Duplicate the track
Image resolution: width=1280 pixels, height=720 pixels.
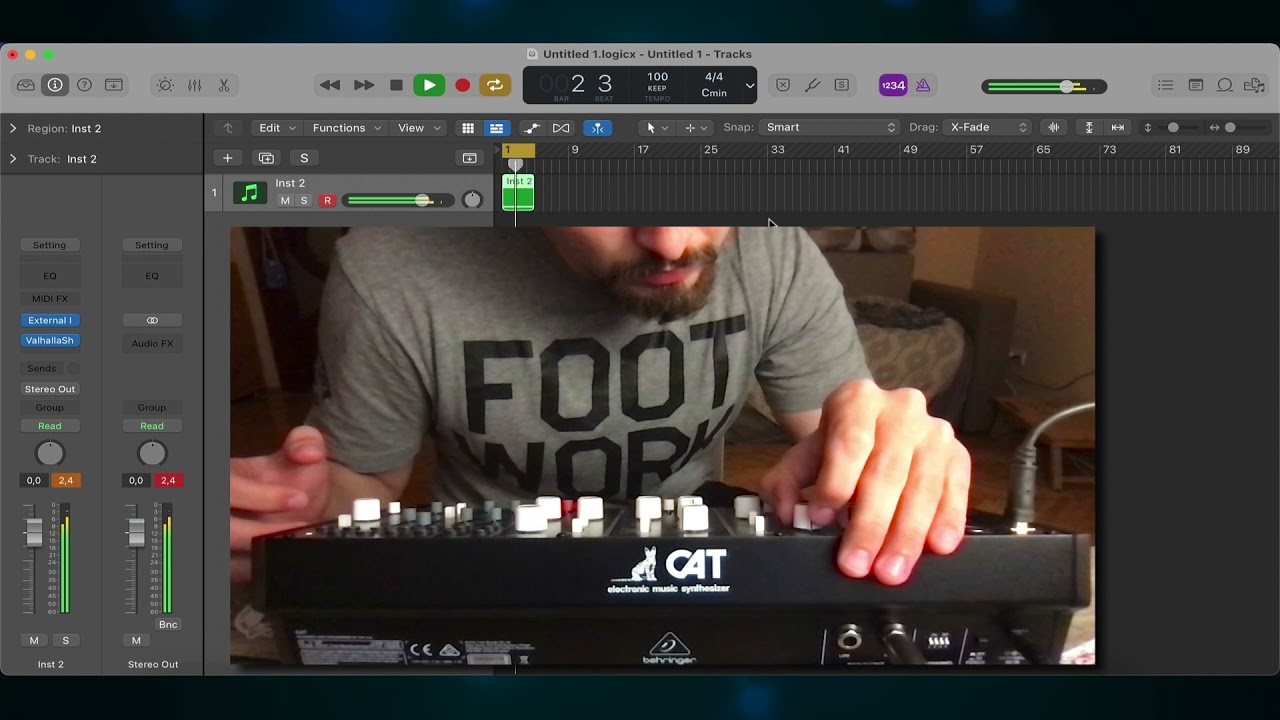pyautogui.click(x=266, y=158)
